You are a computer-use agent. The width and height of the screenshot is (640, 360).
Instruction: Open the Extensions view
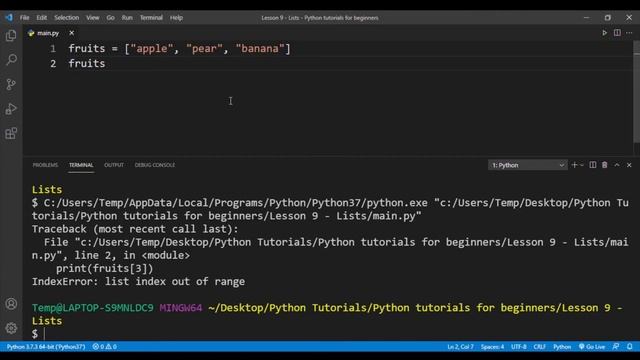(x=11, y=133)
